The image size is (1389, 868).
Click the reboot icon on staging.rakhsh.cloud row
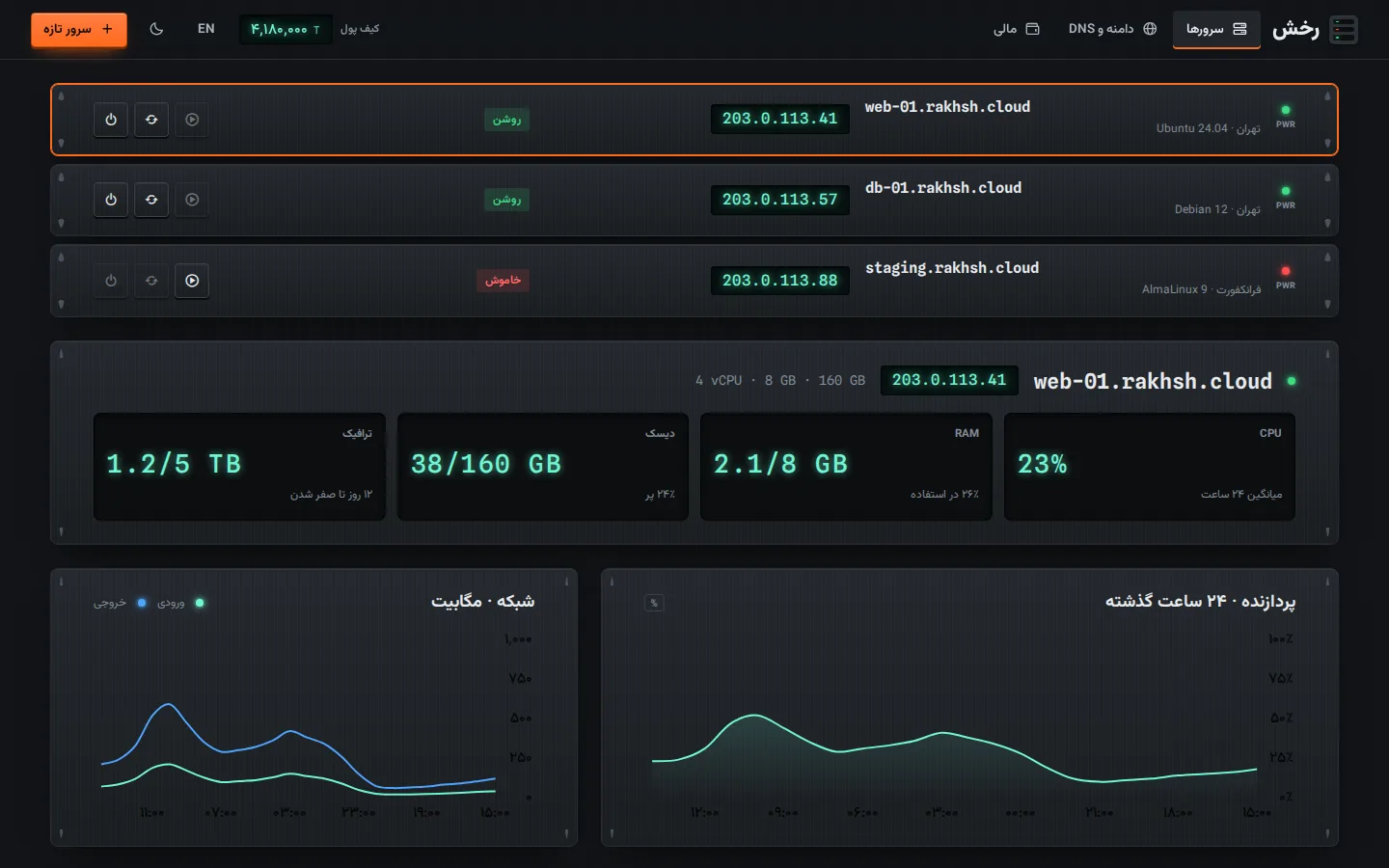[x=151, y=281]
